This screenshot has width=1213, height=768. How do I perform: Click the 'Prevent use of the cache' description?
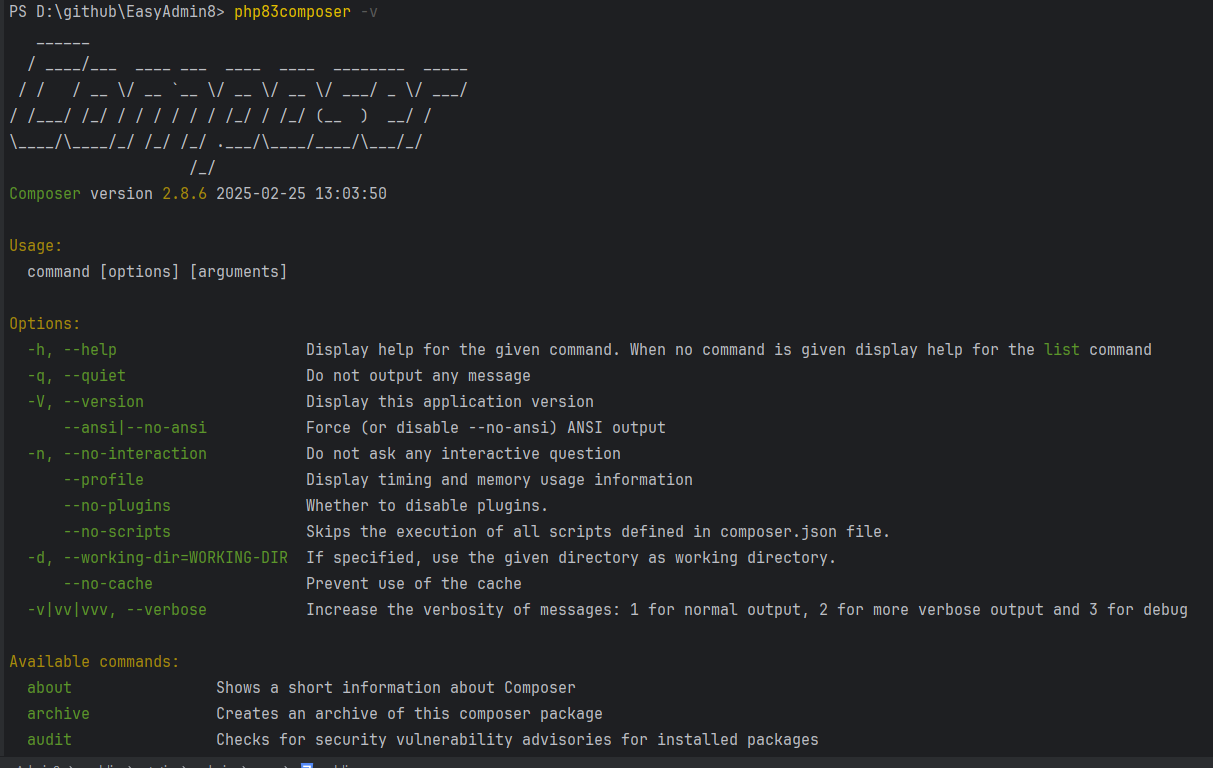click(414, 584)
